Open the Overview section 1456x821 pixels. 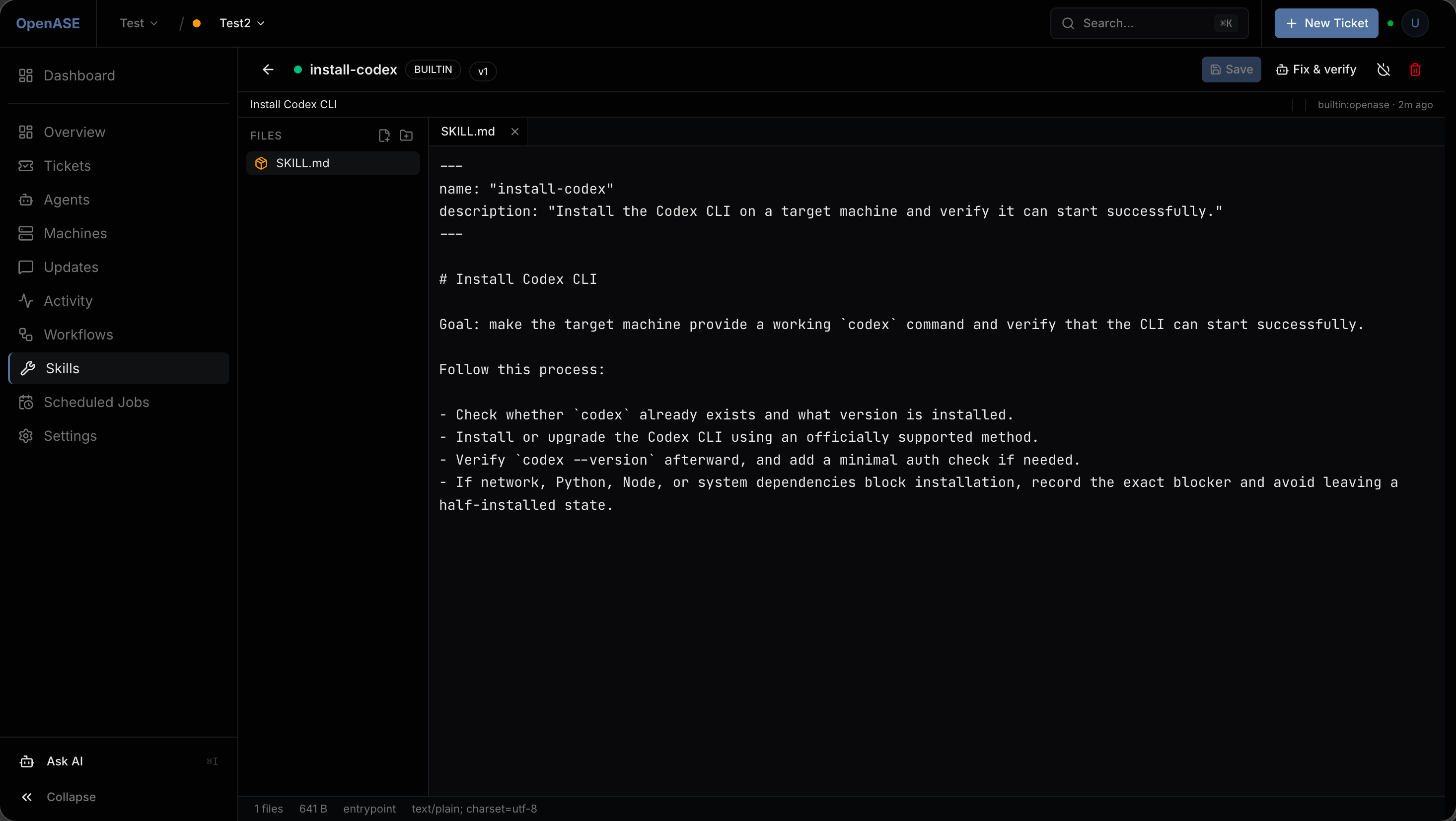[x=119, y=132]
